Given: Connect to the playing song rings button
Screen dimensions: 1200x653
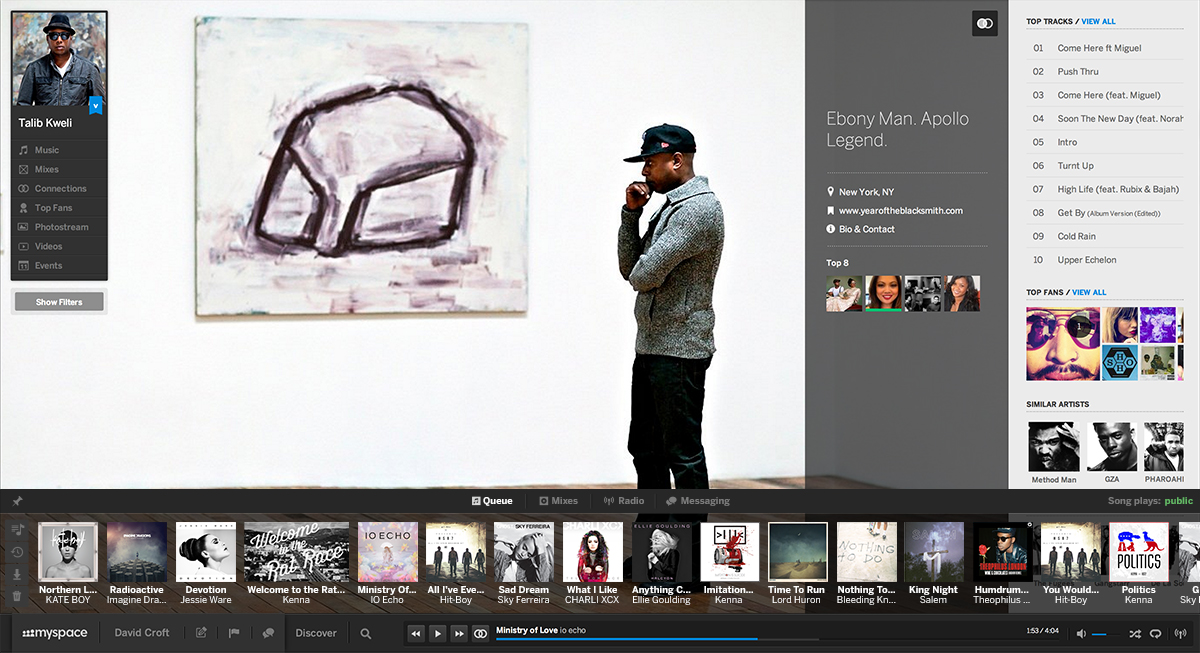Looking at the screenshot, I should click(x=480, y=633).
